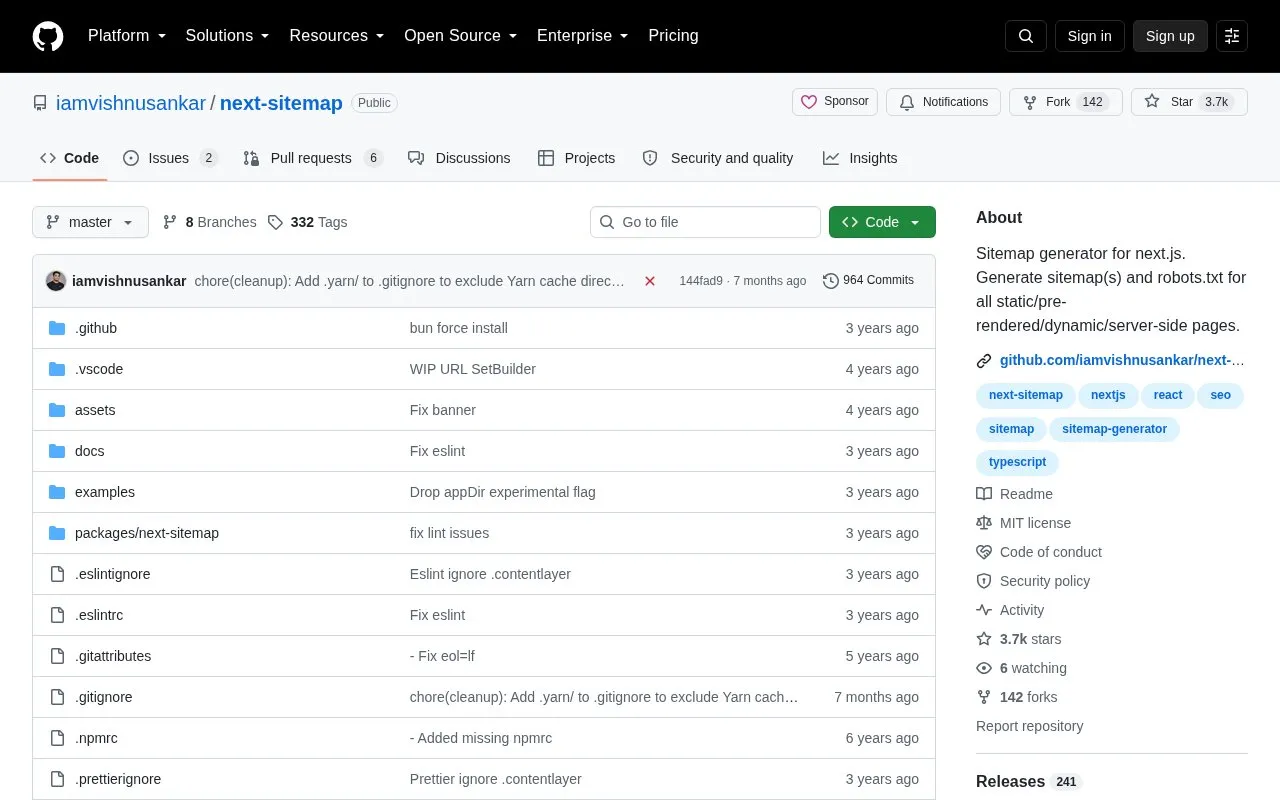Expand the Open Source menu
Screen dimensions: 1280x800
(x=461, y=36)
